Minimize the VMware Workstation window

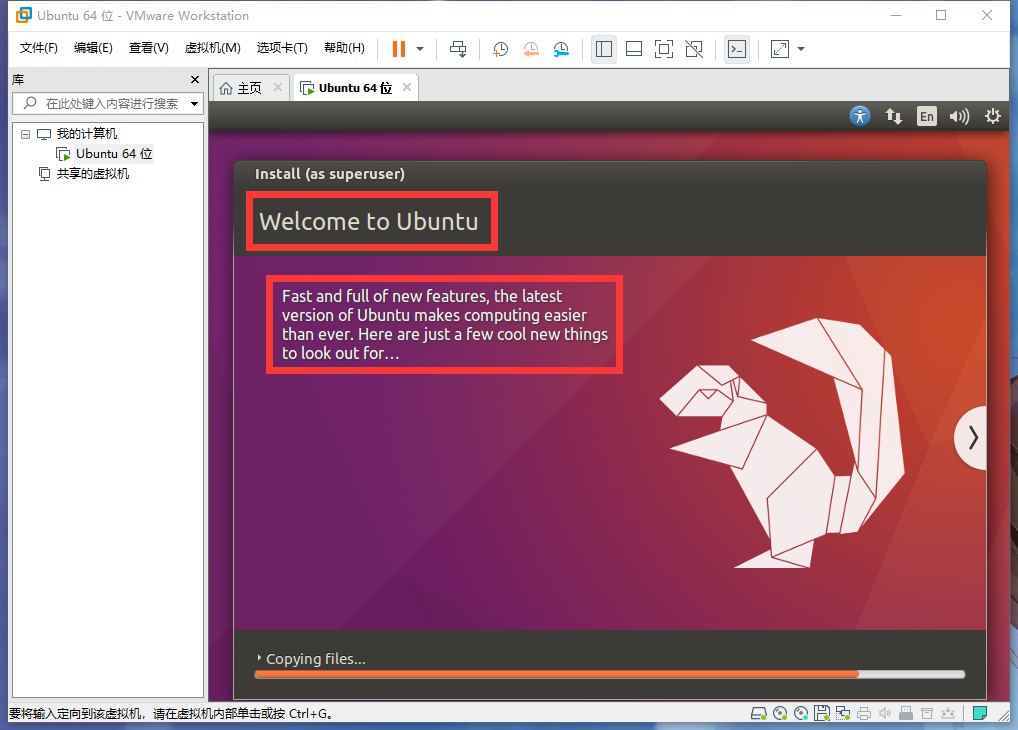[896, 16]
